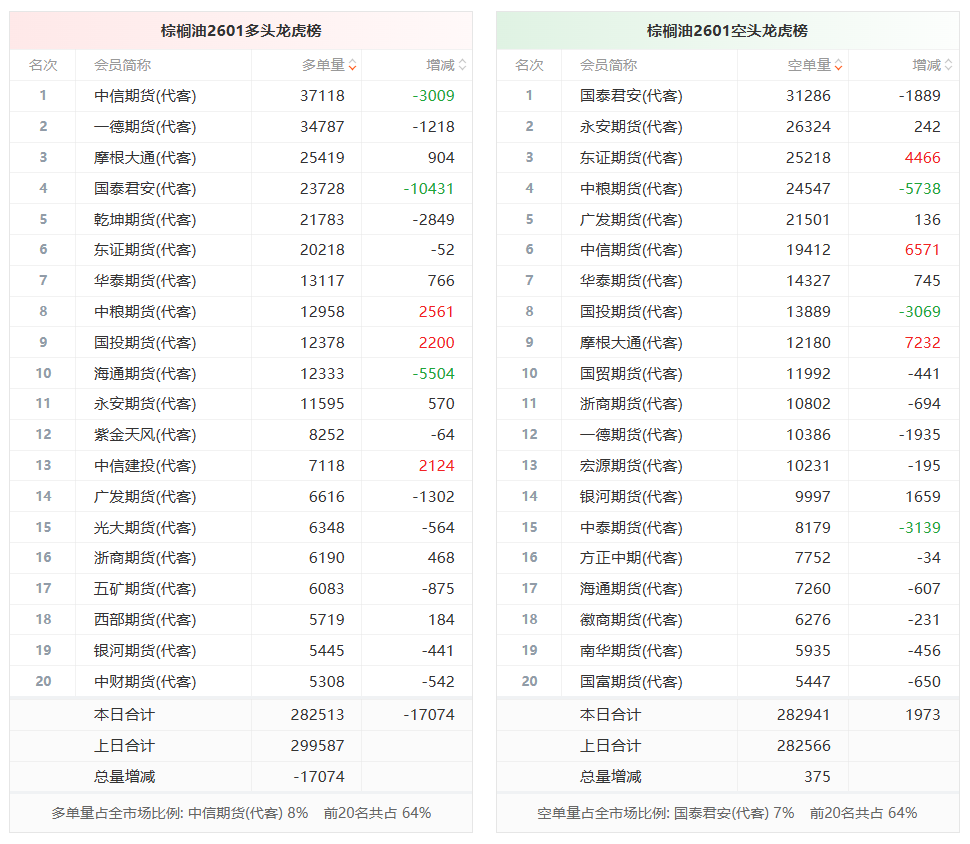
Task: Click 空单量 column header
Action: (810, 65)
